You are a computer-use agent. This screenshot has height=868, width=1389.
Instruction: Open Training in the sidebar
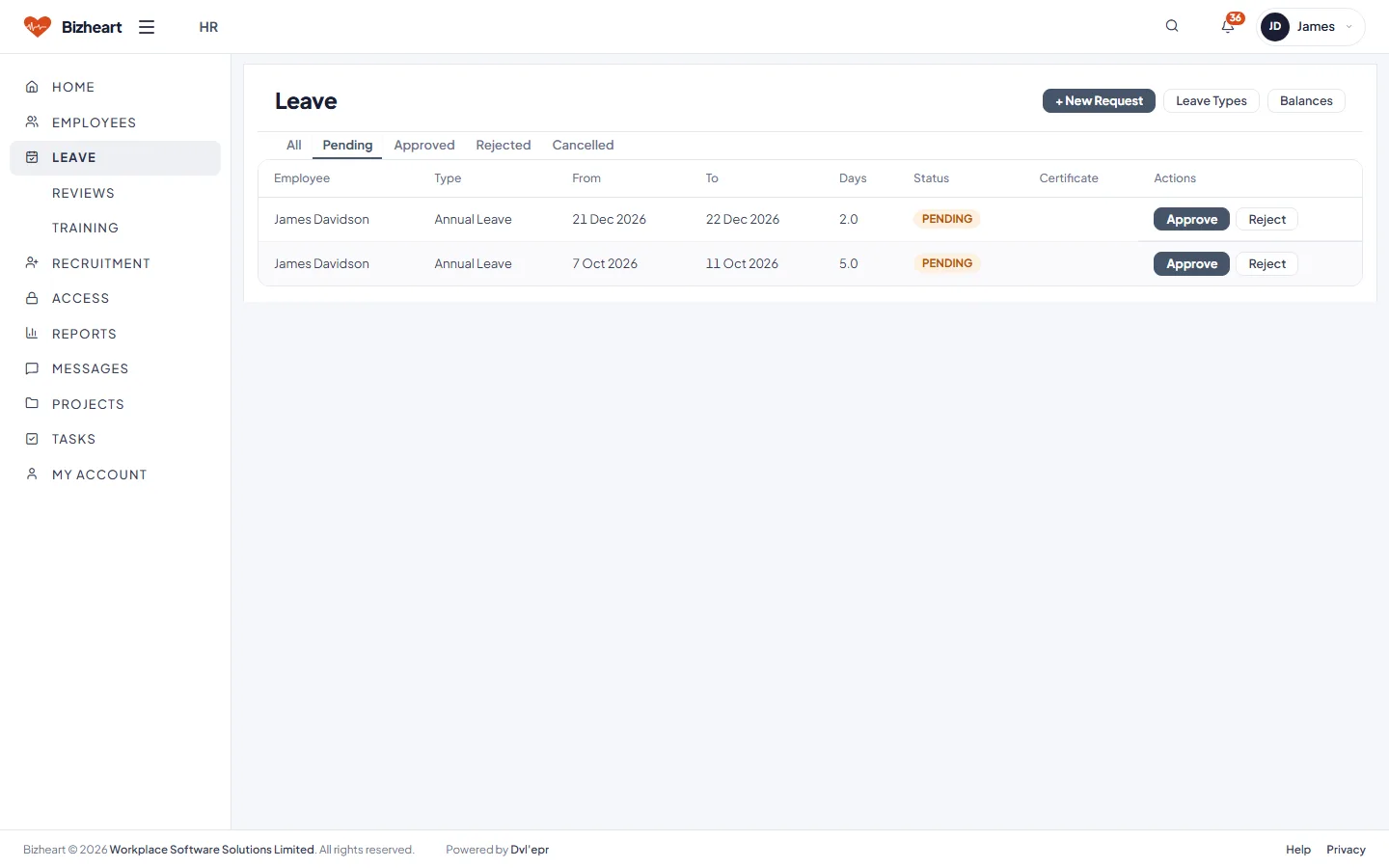[x=85, y=228]
